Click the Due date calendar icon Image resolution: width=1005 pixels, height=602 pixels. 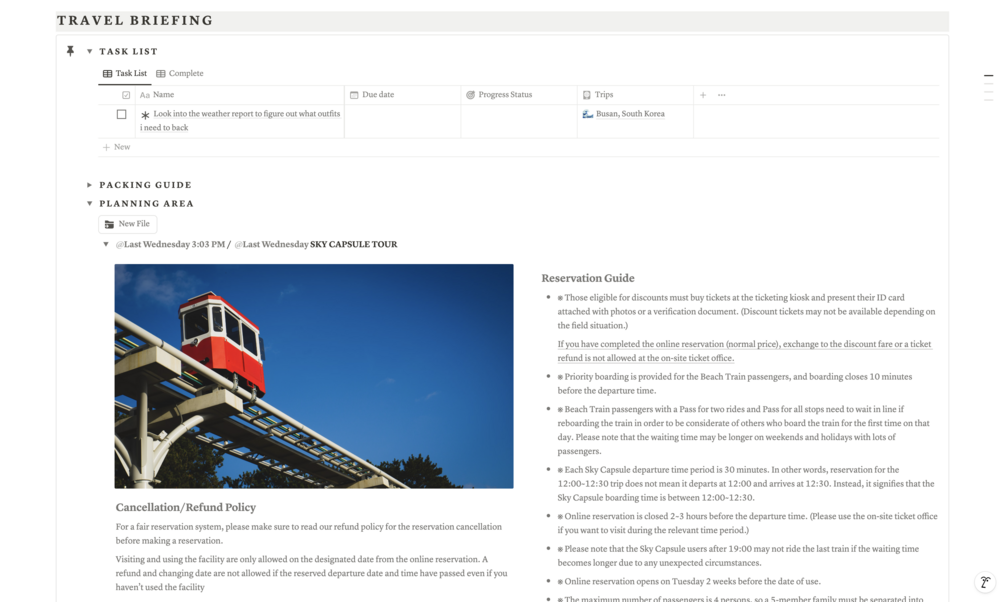coord(354,95)
